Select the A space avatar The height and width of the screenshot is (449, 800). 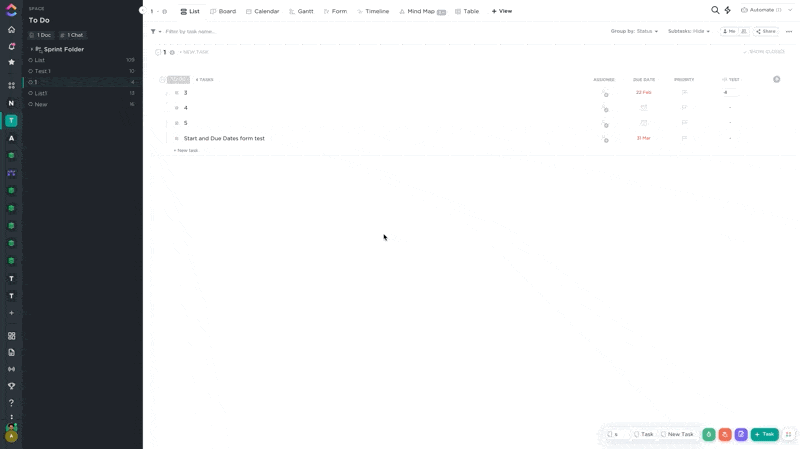(11, 138)
